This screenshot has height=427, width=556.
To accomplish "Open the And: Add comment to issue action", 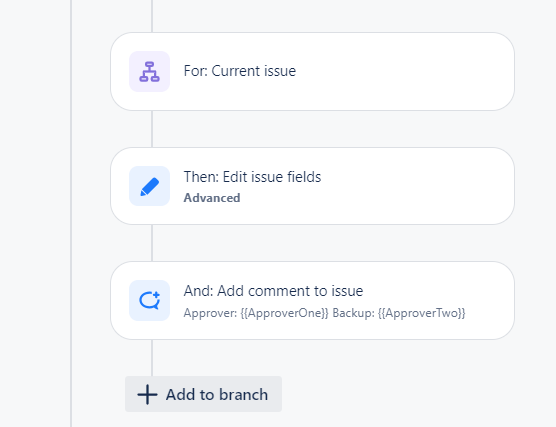I will click(x=312, y=300).
